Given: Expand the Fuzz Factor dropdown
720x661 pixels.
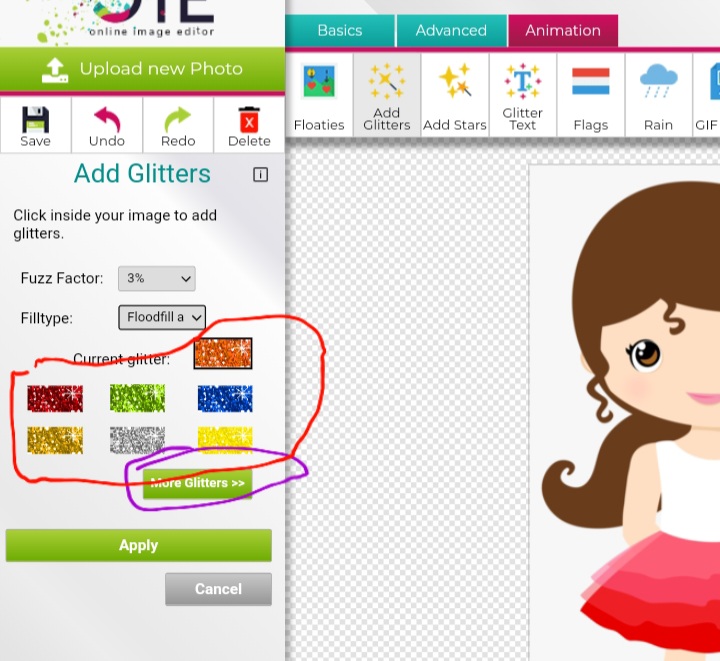Looking at the screenshot, I should click(x=156, y=278).
